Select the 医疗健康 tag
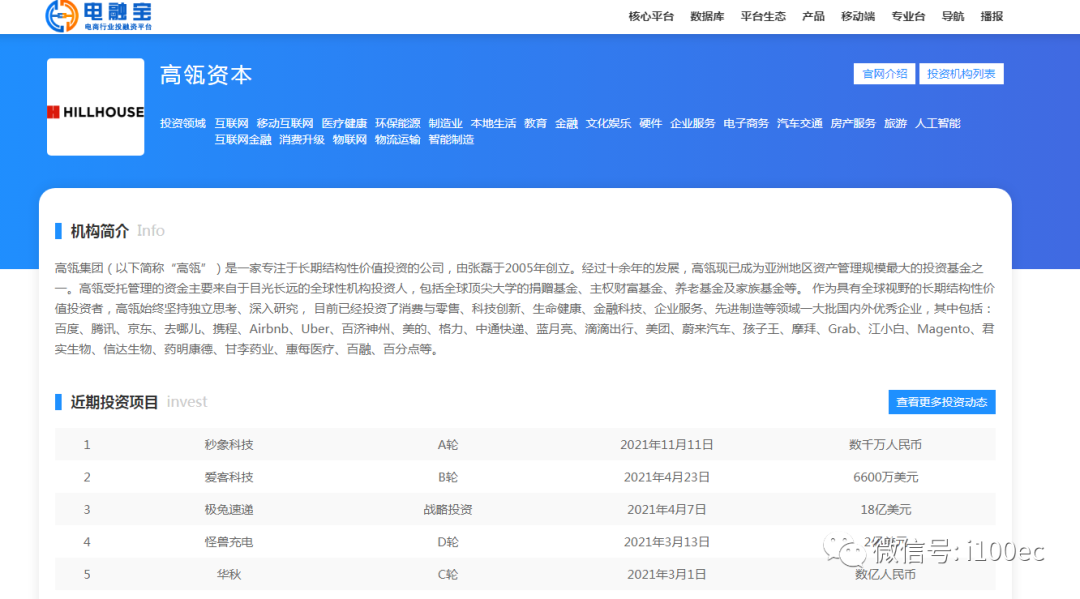Viewport: 1080px width, 599px height. point(344,123)
